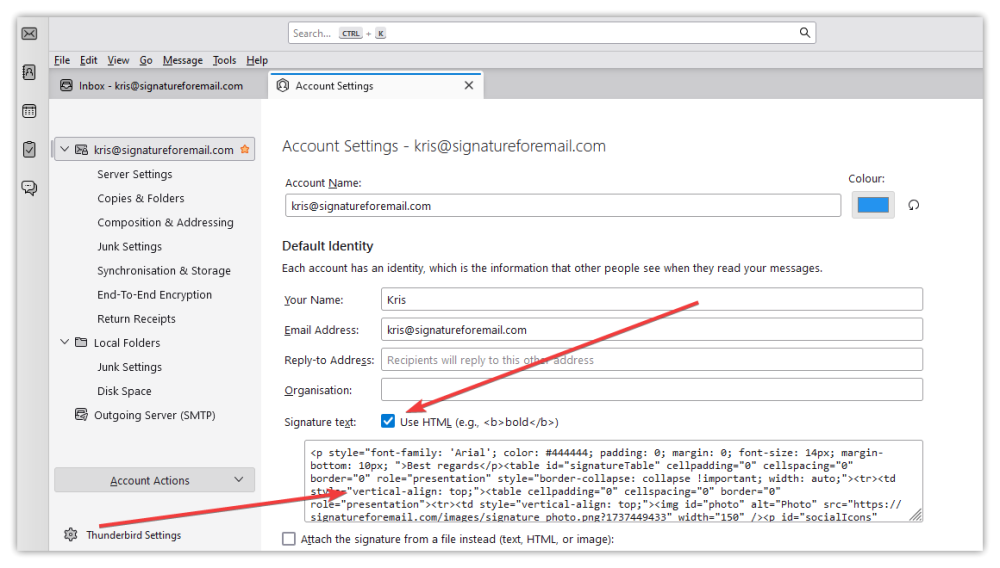Uncheck the Use HTML checkbox
This screenshot has height=568, width=1000.
(388, 421)
